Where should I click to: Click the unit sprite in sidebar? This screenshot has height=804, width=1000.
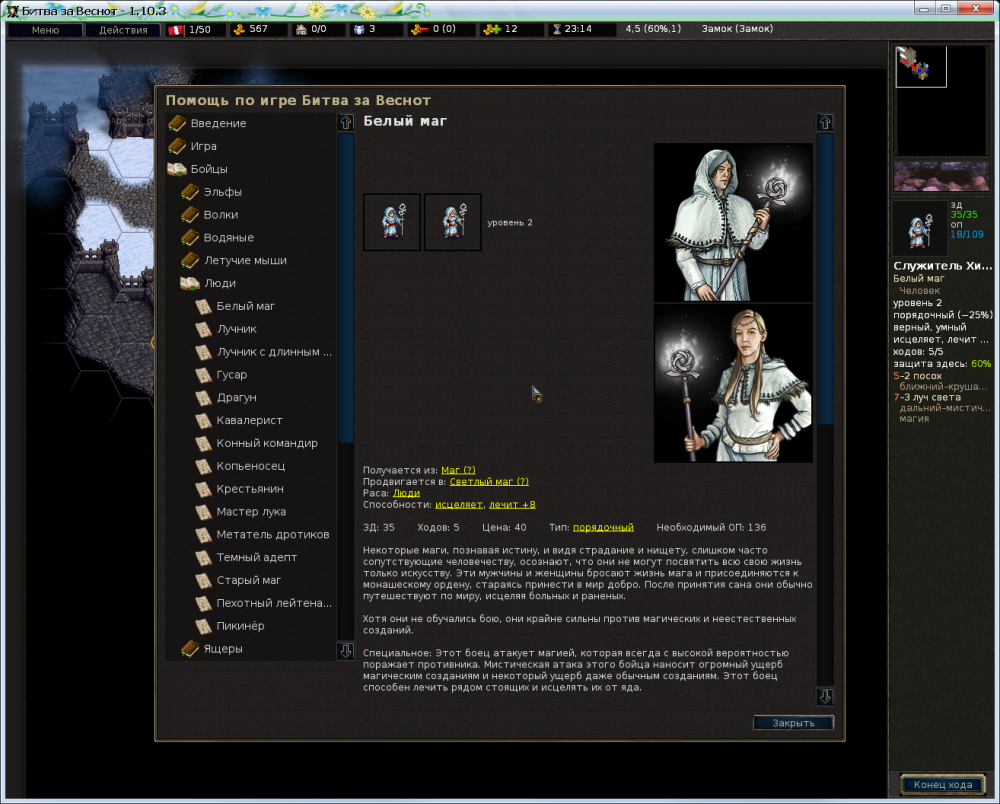tap(919, 230)
